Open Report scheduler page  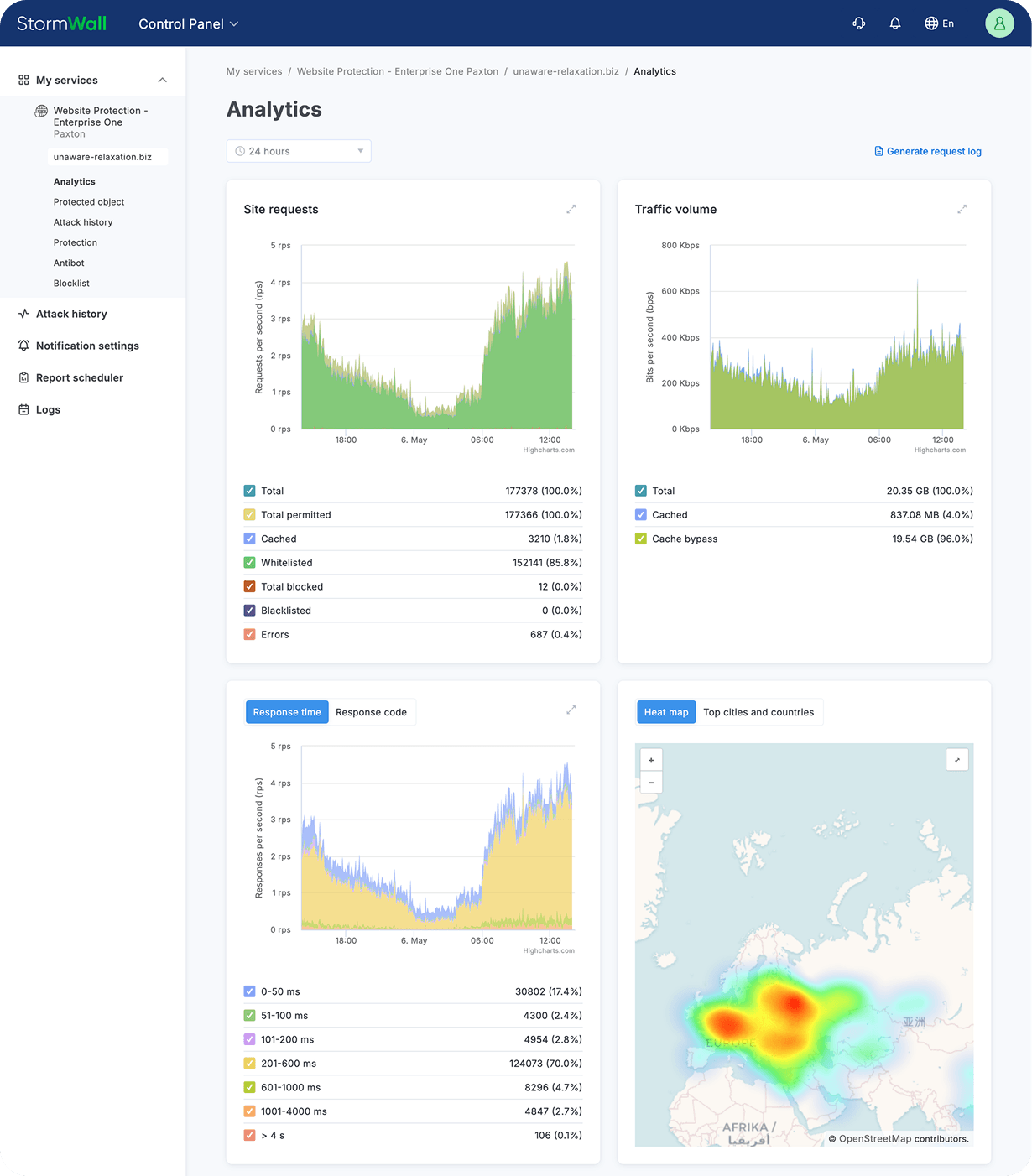tap(80, 377)
